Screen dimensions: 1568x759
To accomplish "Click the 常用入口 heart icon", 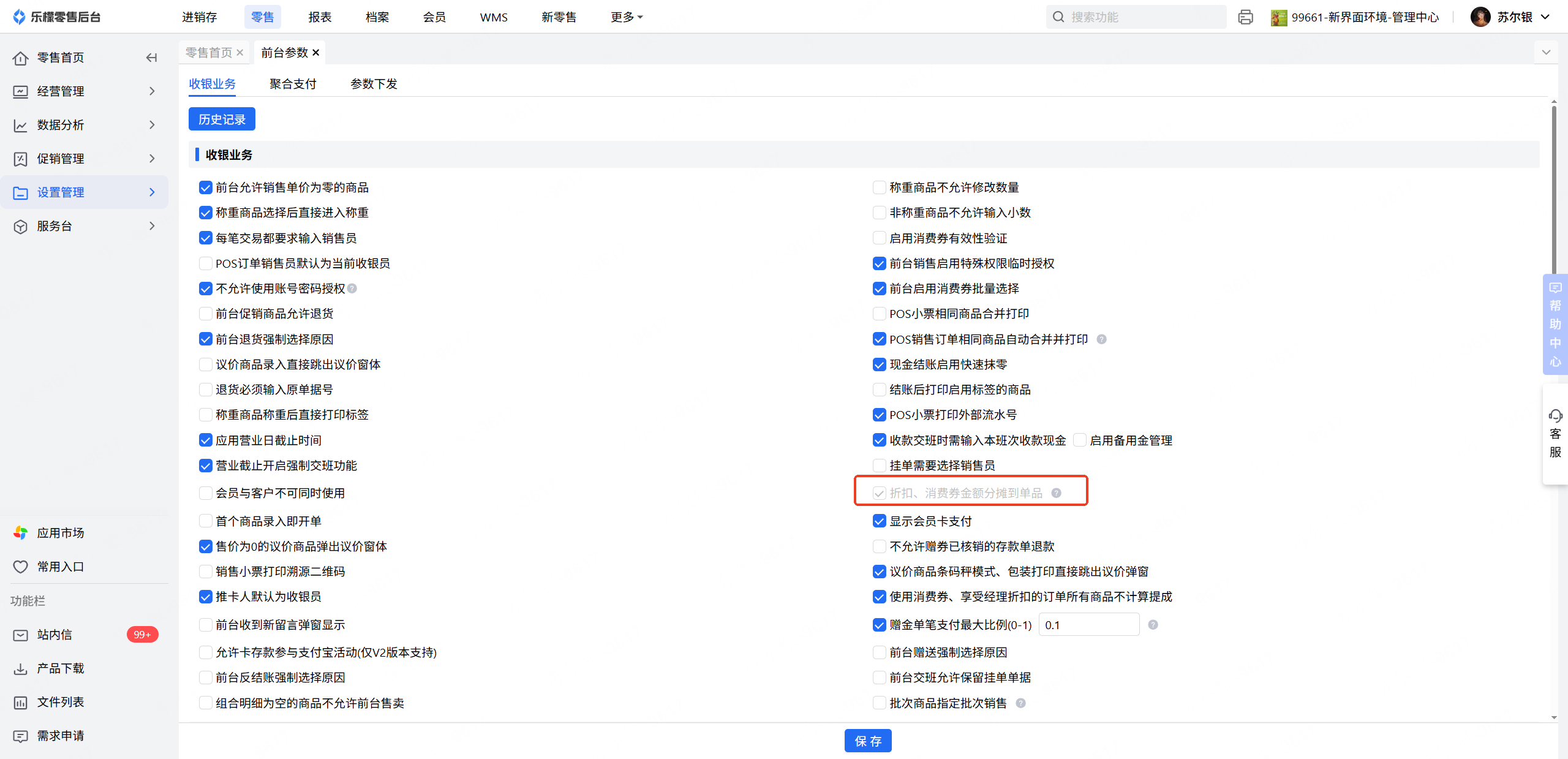I will pos(20,567).
